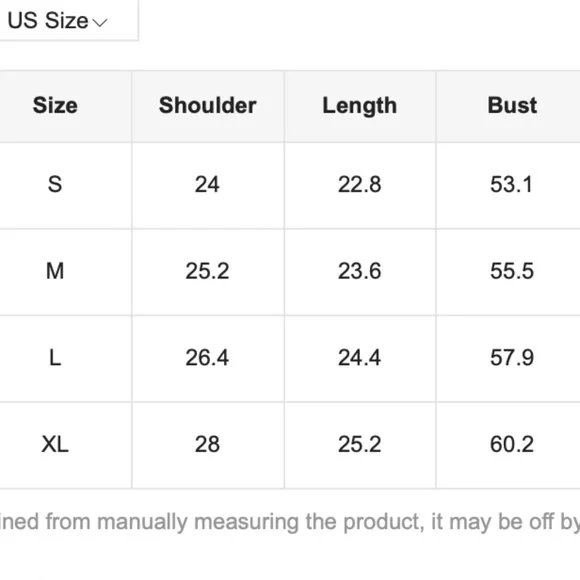Viewport: 580px width, 580px height.
Task: Click the chevron arrow beside US Size
Action: click(100, 23)
